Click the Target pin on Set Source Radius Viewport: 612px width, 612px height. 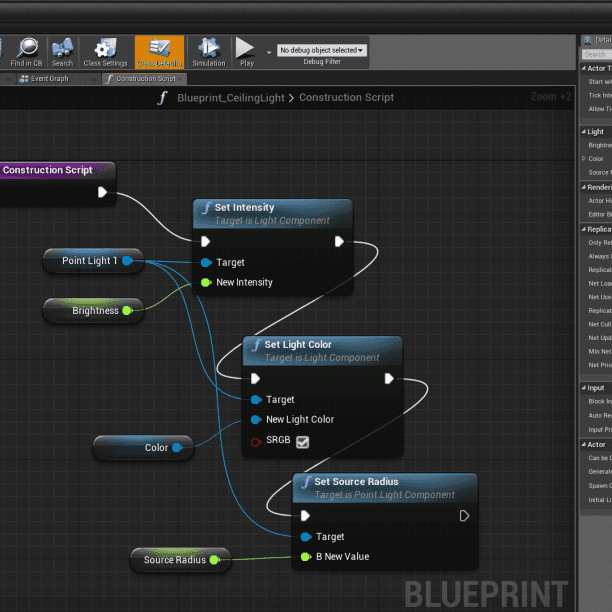[x=306, y=537]
